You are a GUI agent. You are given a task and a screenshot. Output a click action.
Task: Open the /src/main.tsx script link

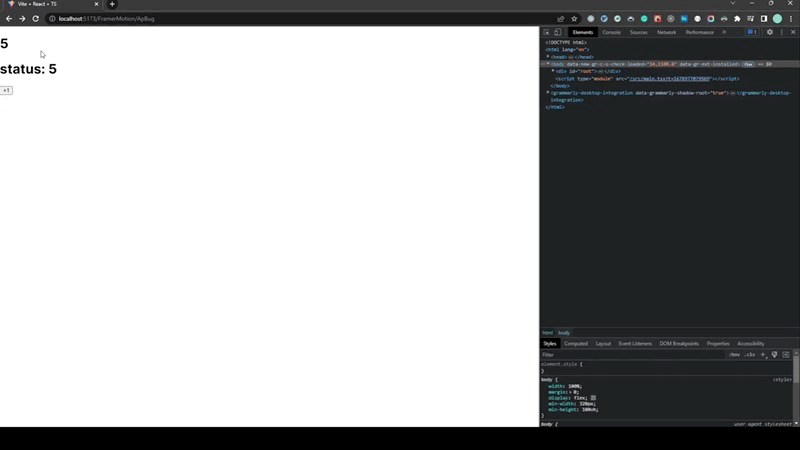(669, 79)
